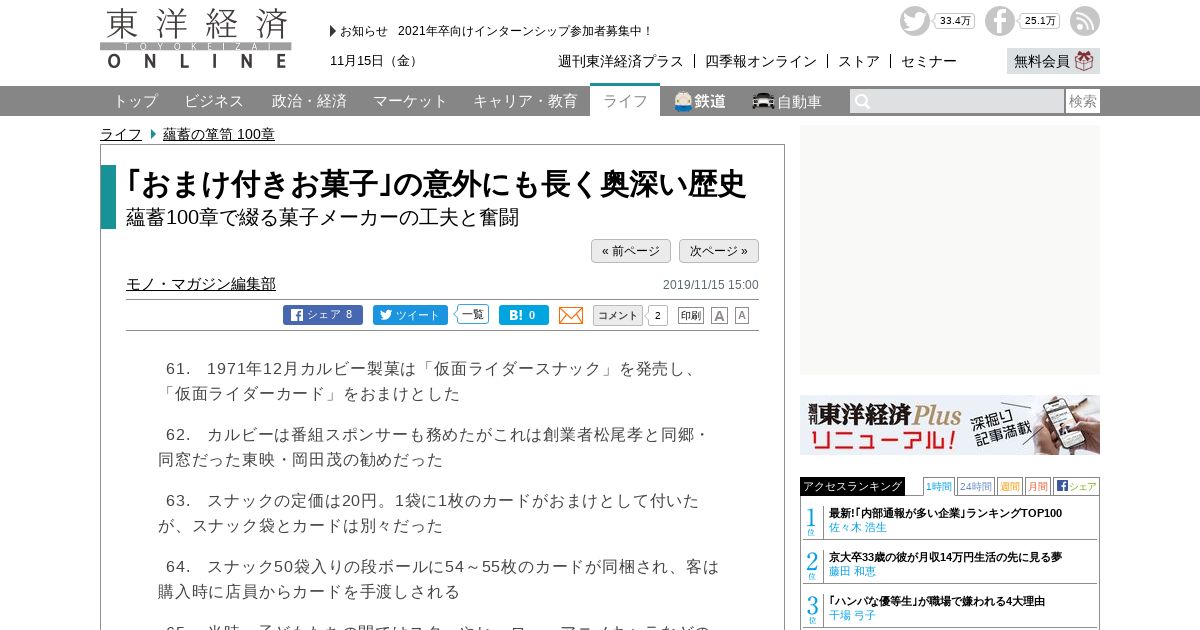The image size is (1200, 630).
Task: Open the トップ navigation tab
Action: click(135, 101)
